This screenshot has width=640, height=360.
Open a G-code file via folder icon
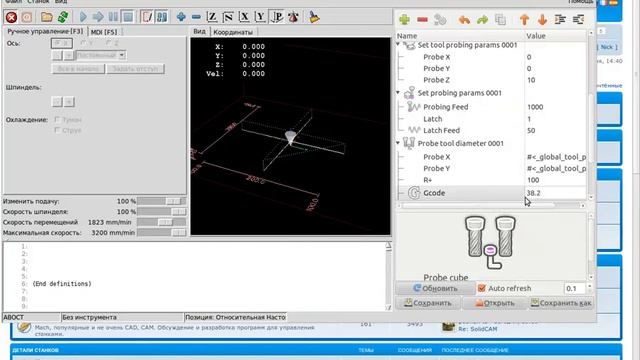coord(47,17)
